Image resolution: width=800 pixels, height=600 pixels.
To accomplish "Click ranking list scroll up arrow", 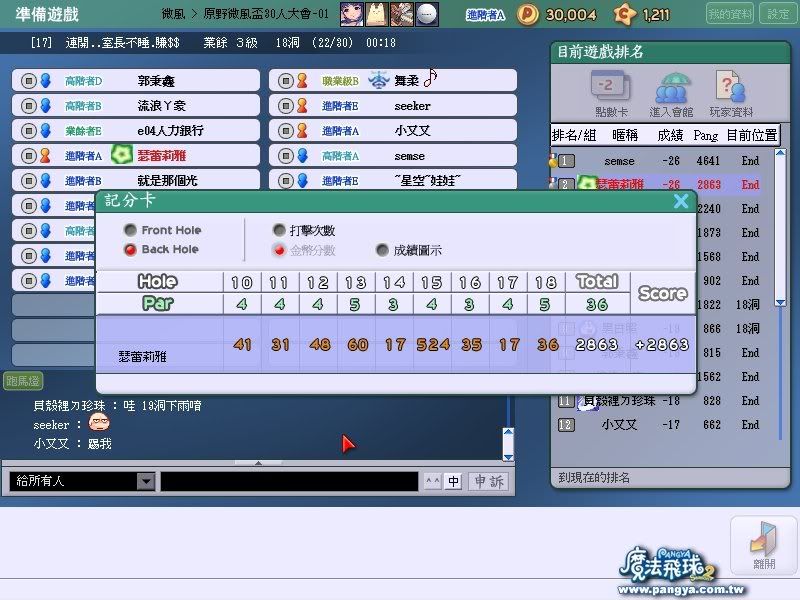I will pyautogui.click(x=780, y=153).
